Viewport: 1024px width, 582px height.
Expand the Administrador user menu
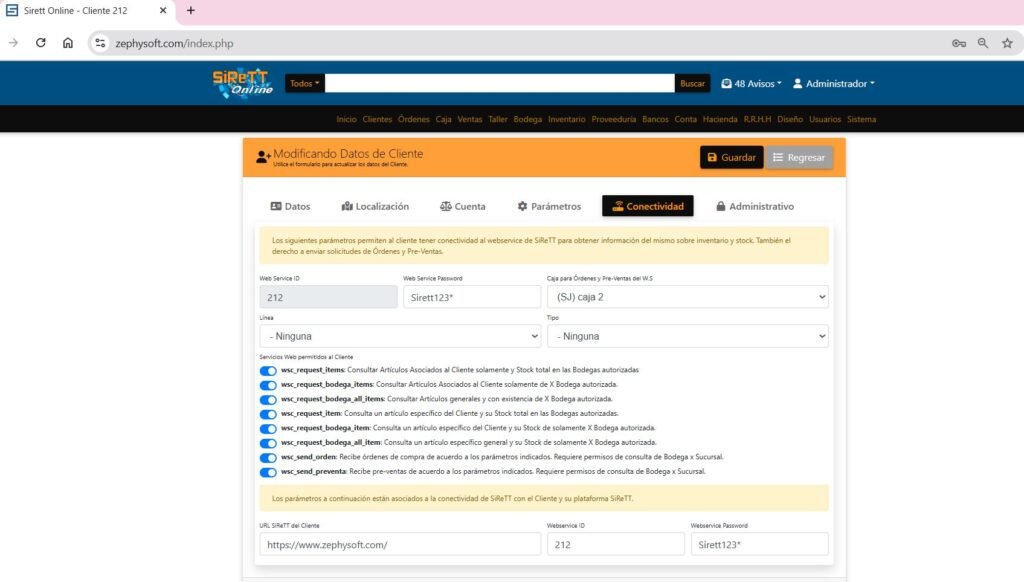pos(834,84)
